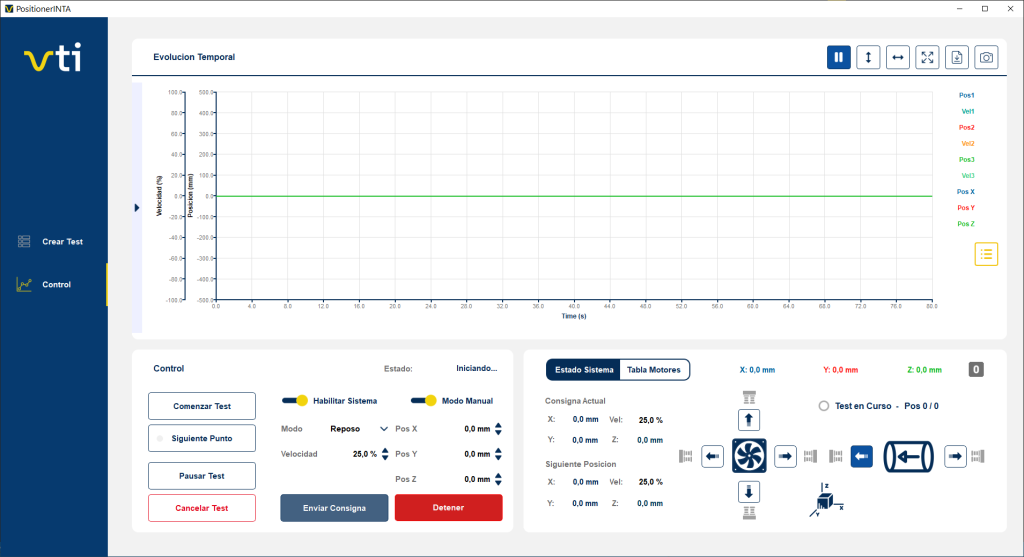Take a chart snapshot with camera icon

tap(987, 58)
